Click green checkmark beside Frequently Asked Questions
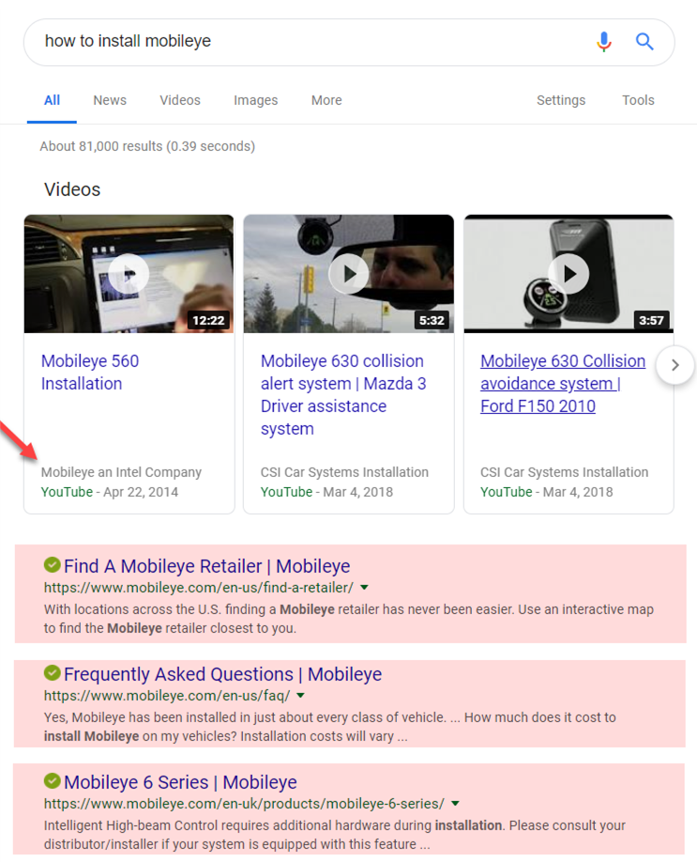The width and height of the screenshot is (697, 862). coord(52,674)
